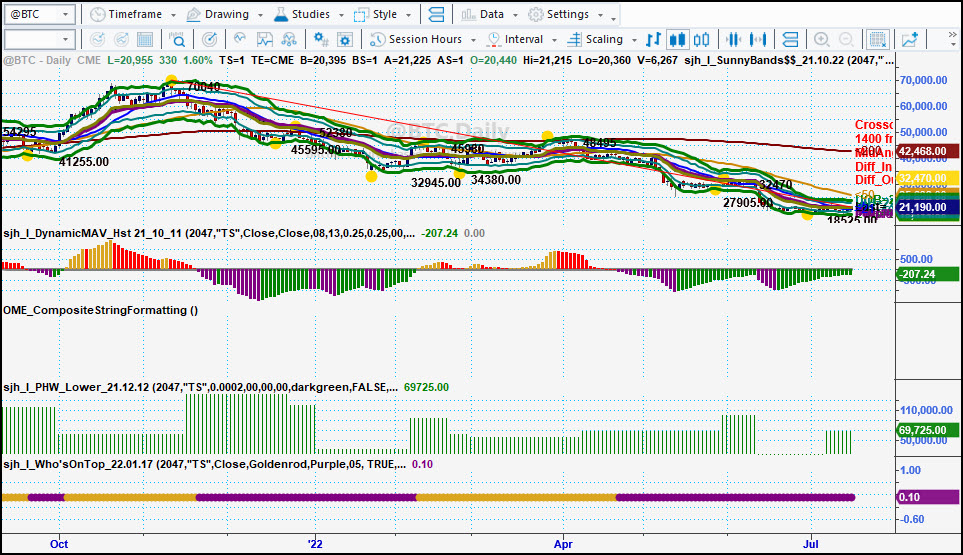The image size is (963, 555).
Task: Click the -207.24 green axis label
Action: point(927,274)
